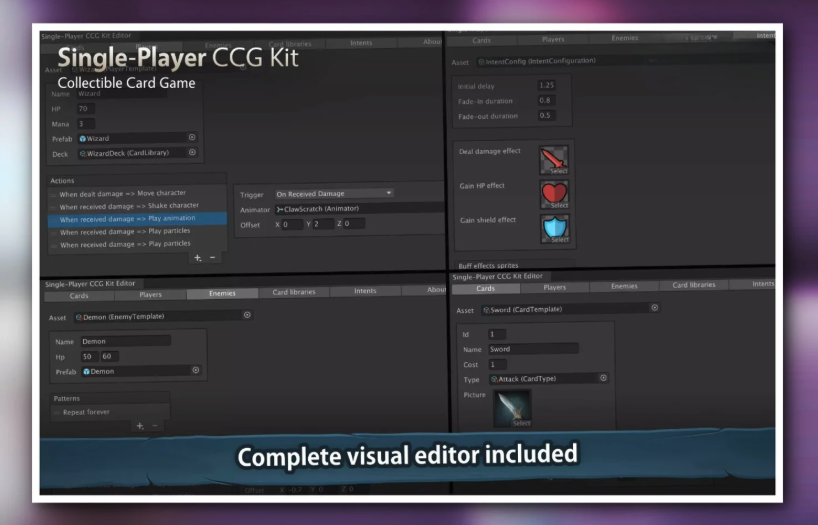Click the Demon Hp minimum field 50
The width and height of the screenshot is (818, 525).
pyautogui.click(x=89, y=356)
